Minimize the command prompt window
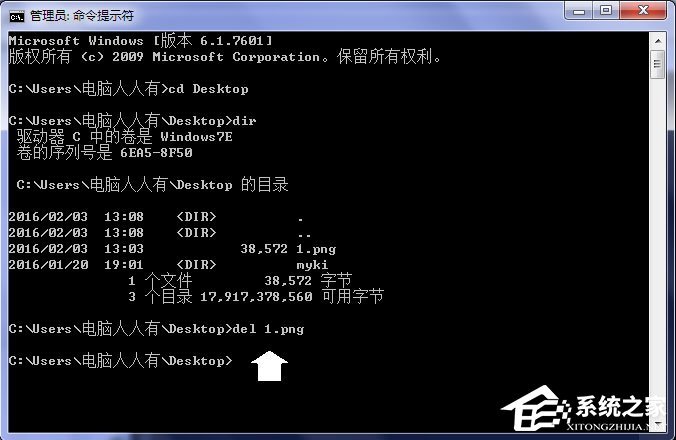The height and width of the screenshot is (440, 676). pyautogui.click(x=578, y=11)
